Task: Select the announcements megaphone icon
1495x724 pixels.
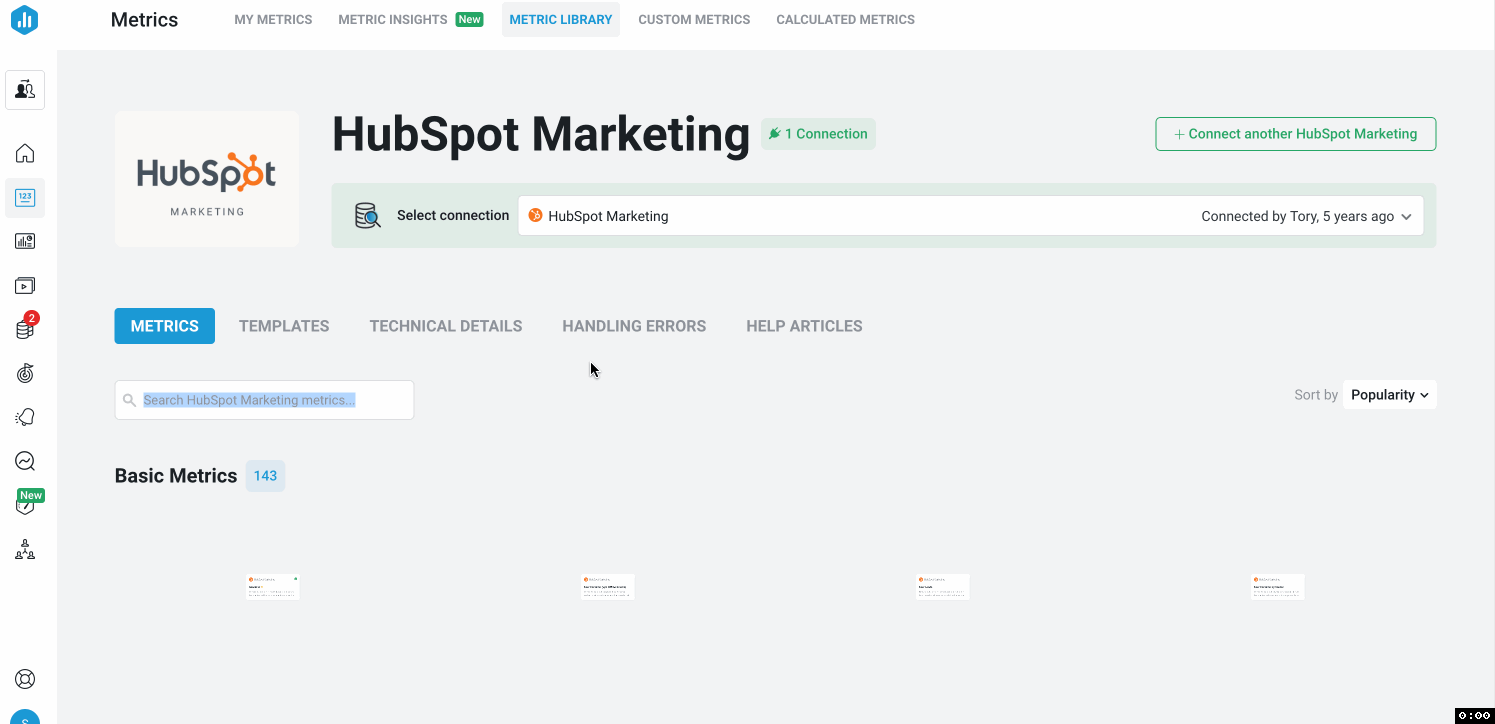Action: (24, 416)
